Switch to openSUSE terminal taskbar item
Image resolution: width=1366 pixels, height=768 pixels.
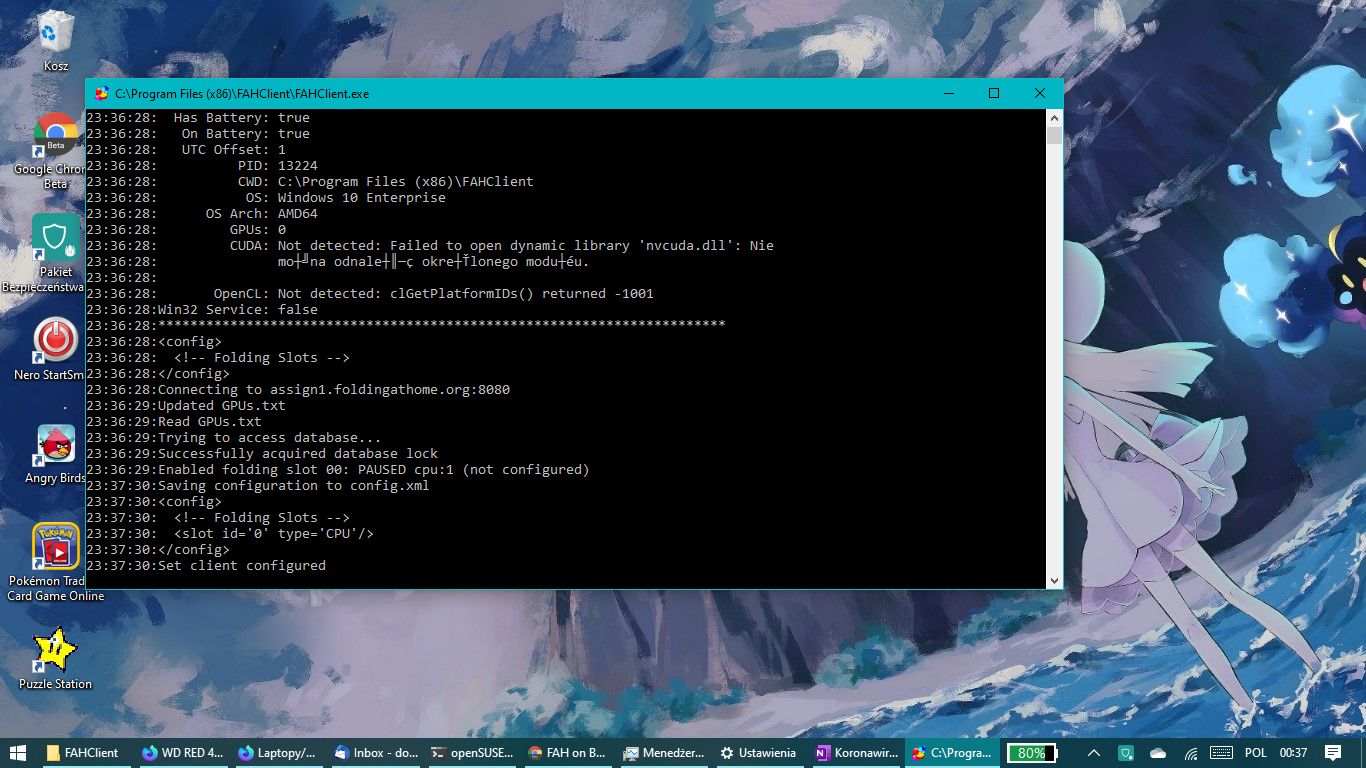pyautogui.click(x=472, y=753)
